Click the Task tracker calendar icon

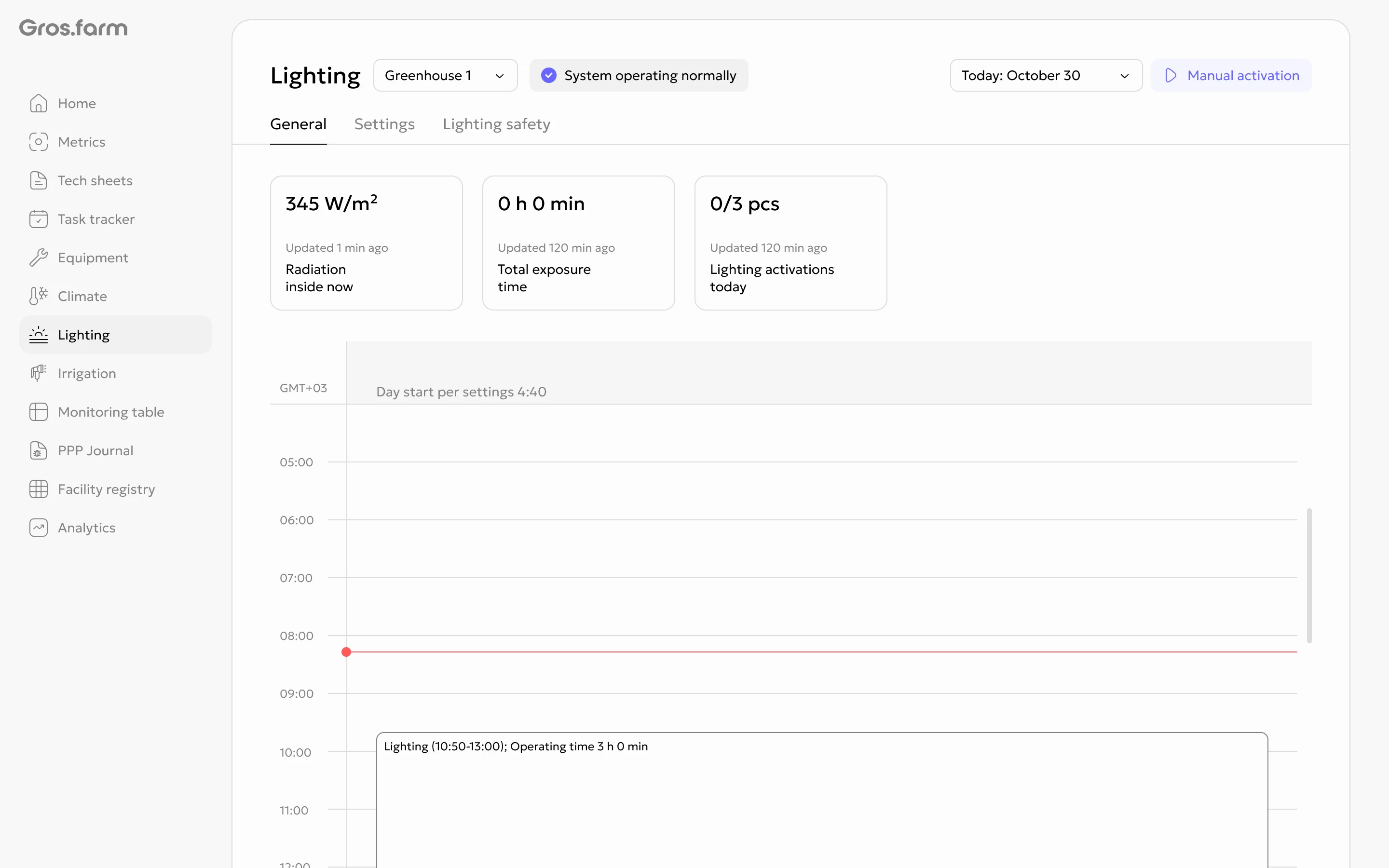[39, 219]
